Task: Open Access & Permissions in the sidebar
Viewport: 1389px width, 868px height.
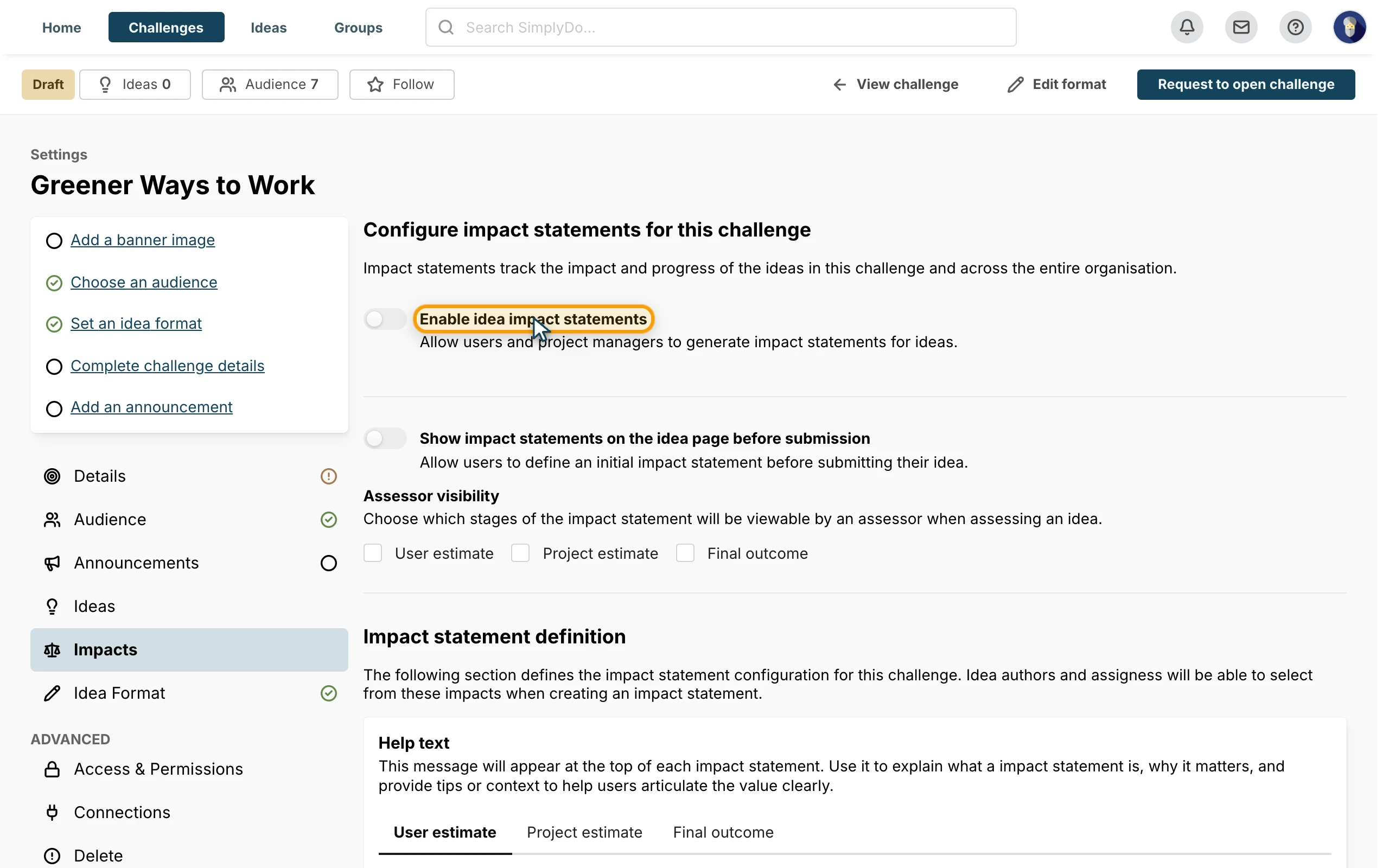Action: tap(189, 769)
